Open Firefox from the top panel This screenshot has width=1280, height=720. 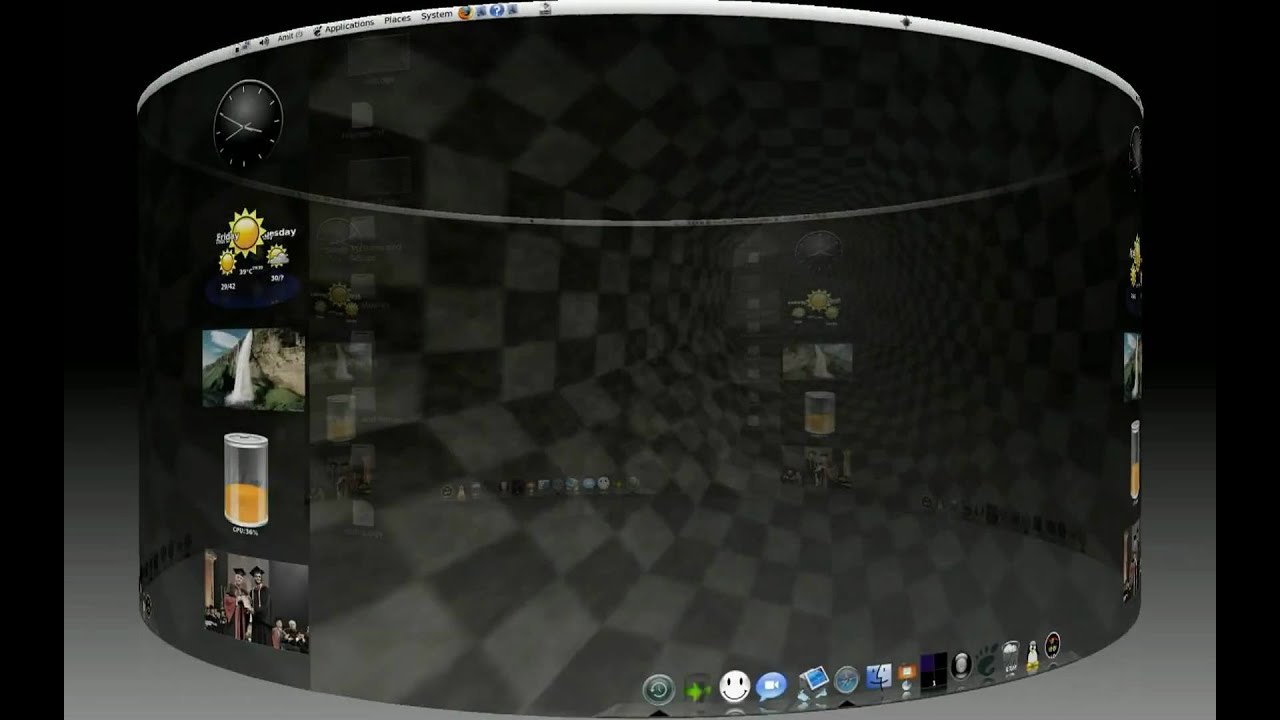(x=464, y=14)
